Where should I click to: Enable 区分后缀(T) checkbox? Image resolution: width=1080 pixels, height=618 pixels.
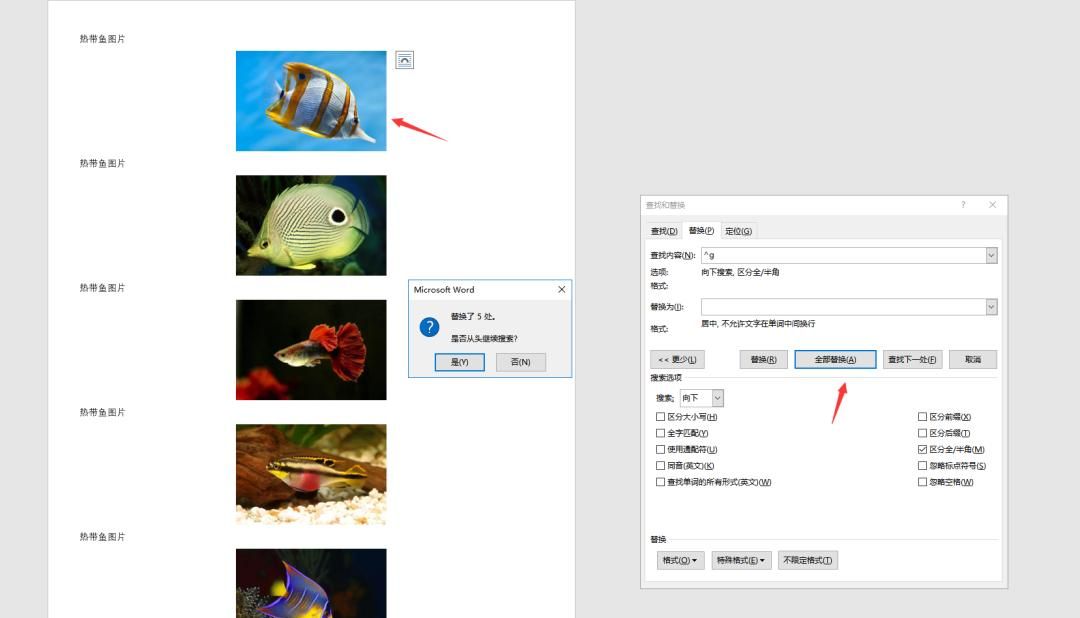[x=922, y=433]
